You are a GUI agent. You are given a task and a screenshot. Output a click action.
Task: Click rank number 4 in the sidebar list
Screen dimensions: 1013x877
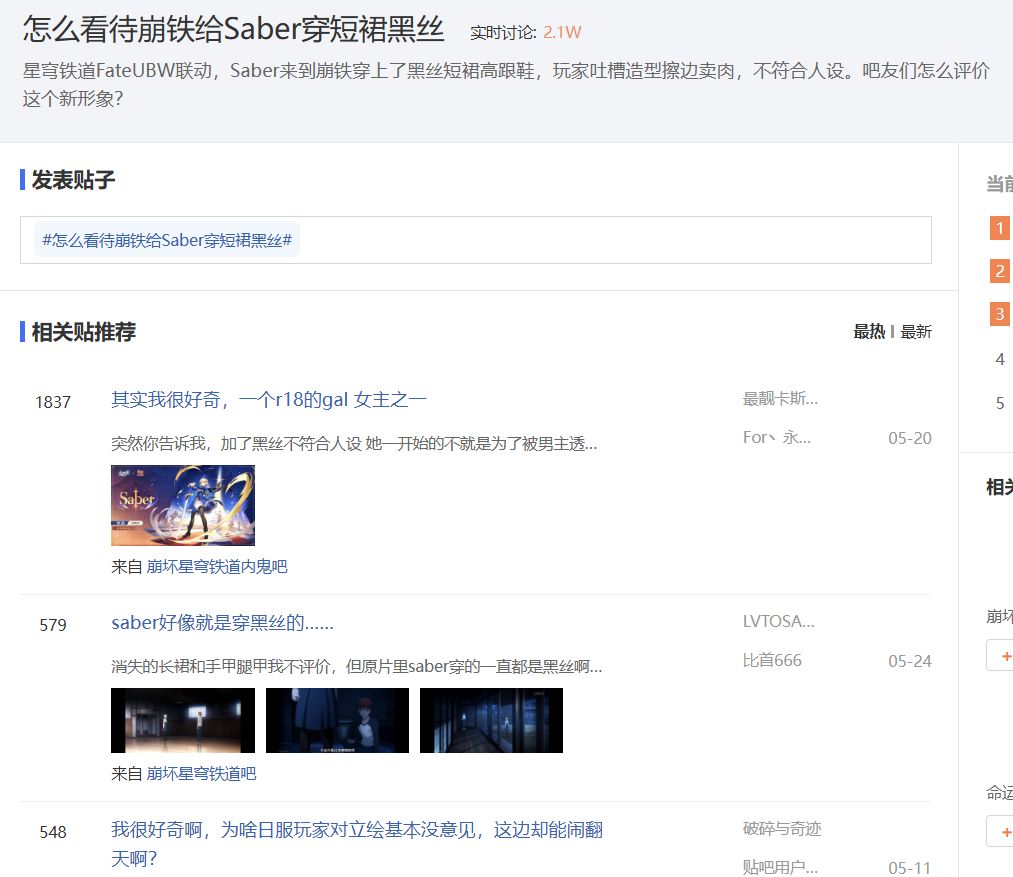[999, 359]
